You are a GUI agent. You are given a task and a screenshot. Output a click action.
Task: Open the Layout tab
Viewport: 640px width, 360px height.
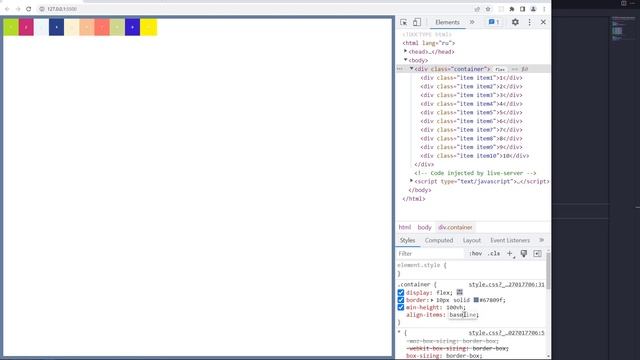472,240
